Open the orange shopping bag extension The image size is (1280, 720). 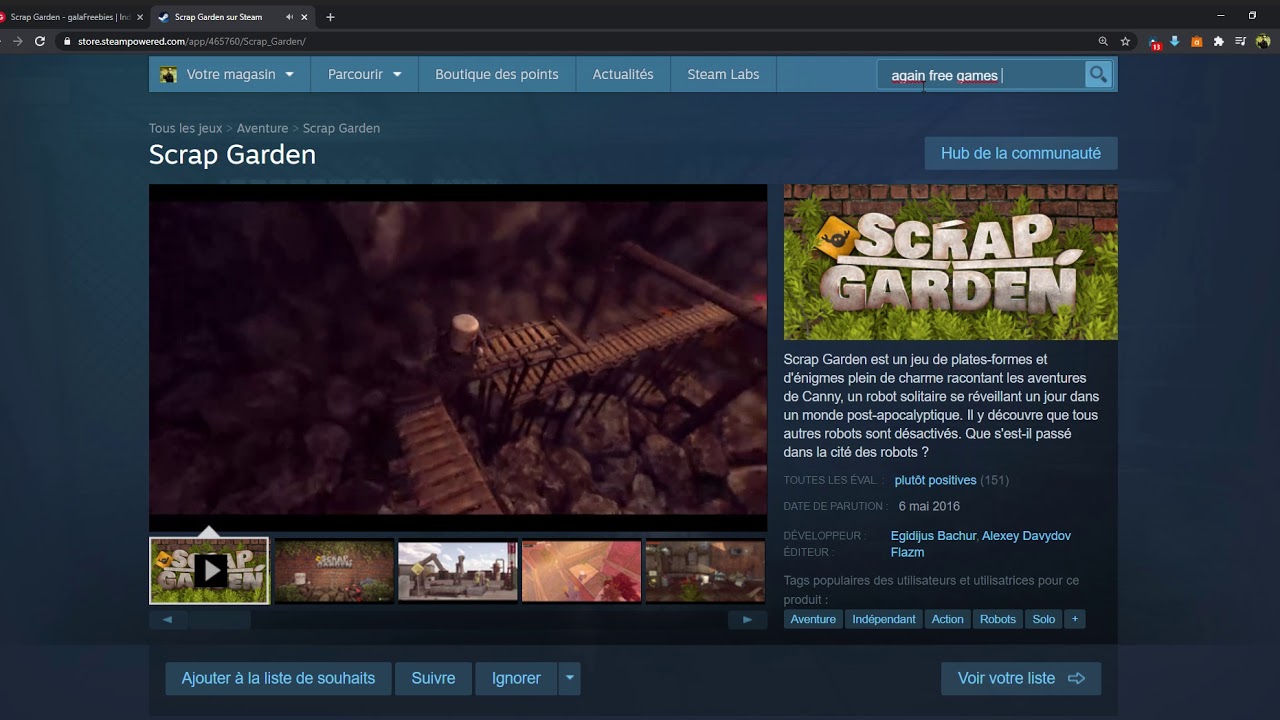(1197, 41)
